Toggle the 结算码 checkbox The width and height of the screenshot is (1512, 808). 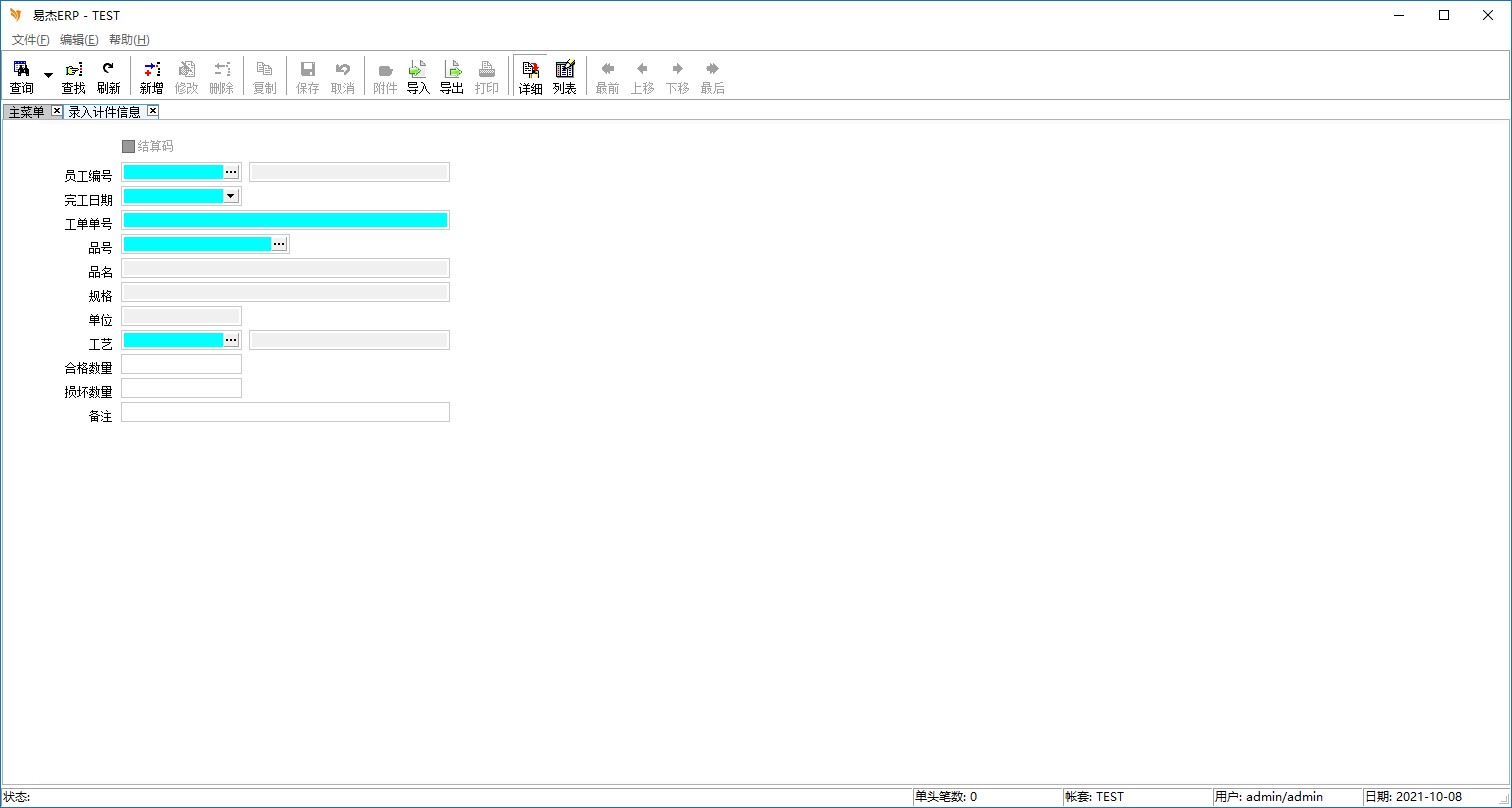[x=128, y=146]
